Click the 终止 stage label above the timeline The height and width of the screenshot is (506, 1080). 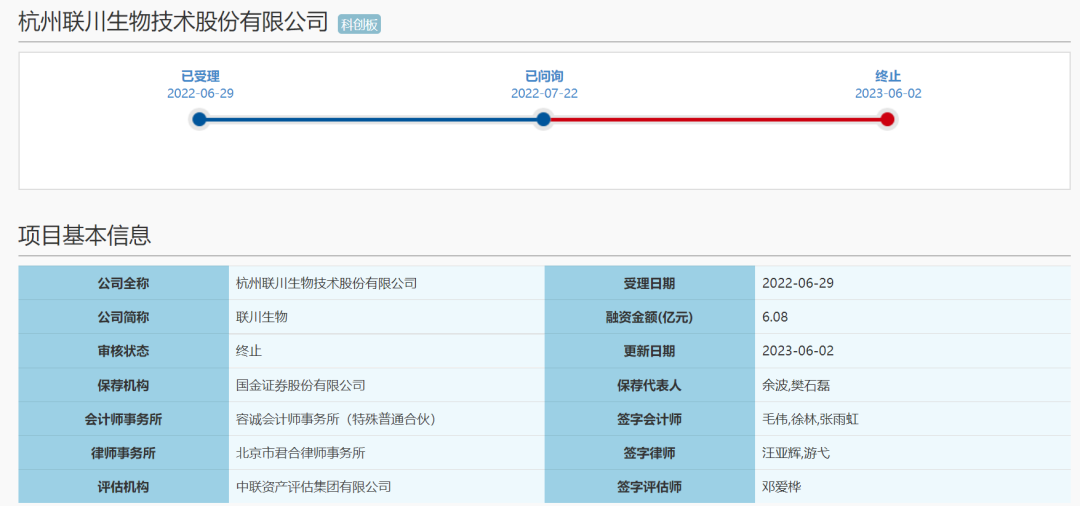click(x=888, y=76)
